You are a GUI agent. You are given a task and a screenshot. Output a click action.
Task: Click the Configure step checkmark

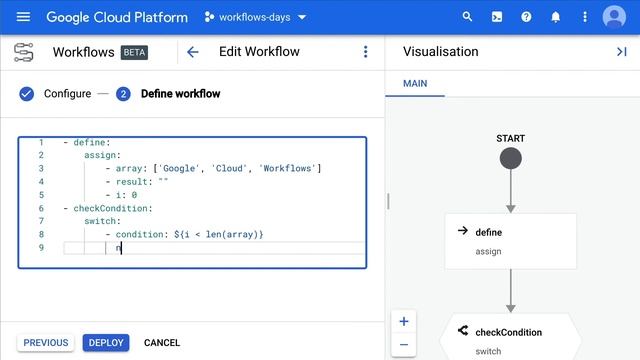(x=27, y=94)
